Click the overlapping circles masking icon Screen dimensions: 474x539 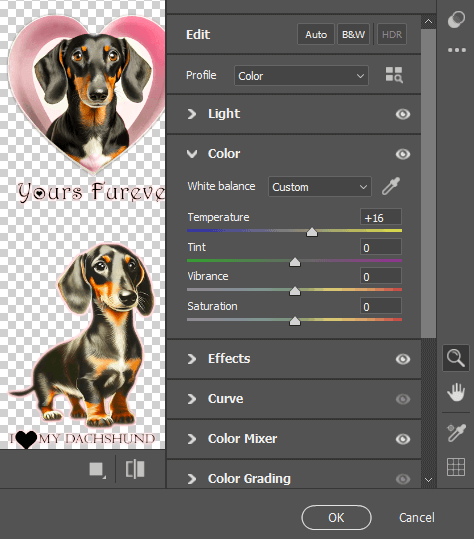[x=456, y=20]
